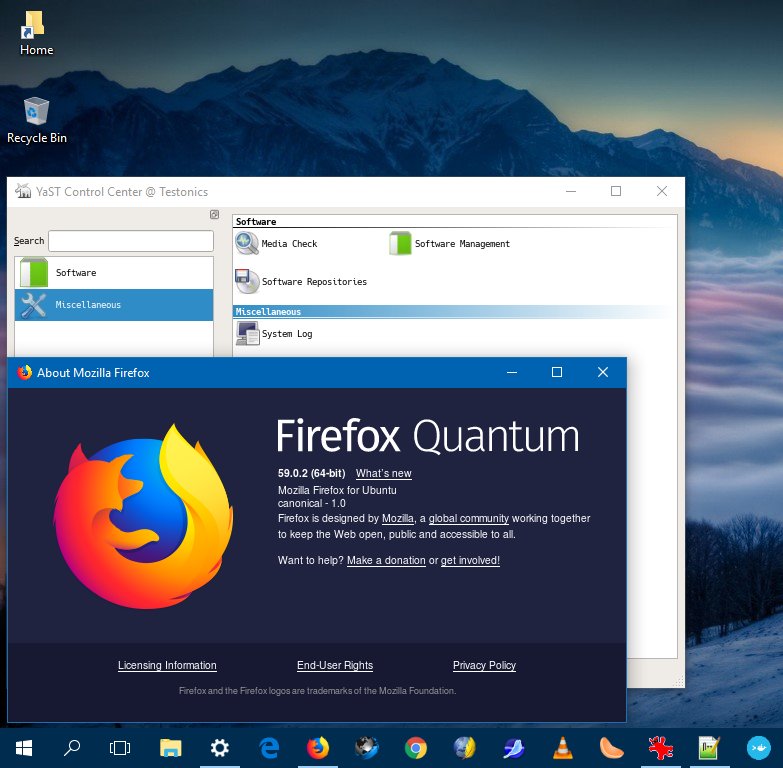783x768 pixels.
Task: Click the get involved! link
Action: coord(470,560)
